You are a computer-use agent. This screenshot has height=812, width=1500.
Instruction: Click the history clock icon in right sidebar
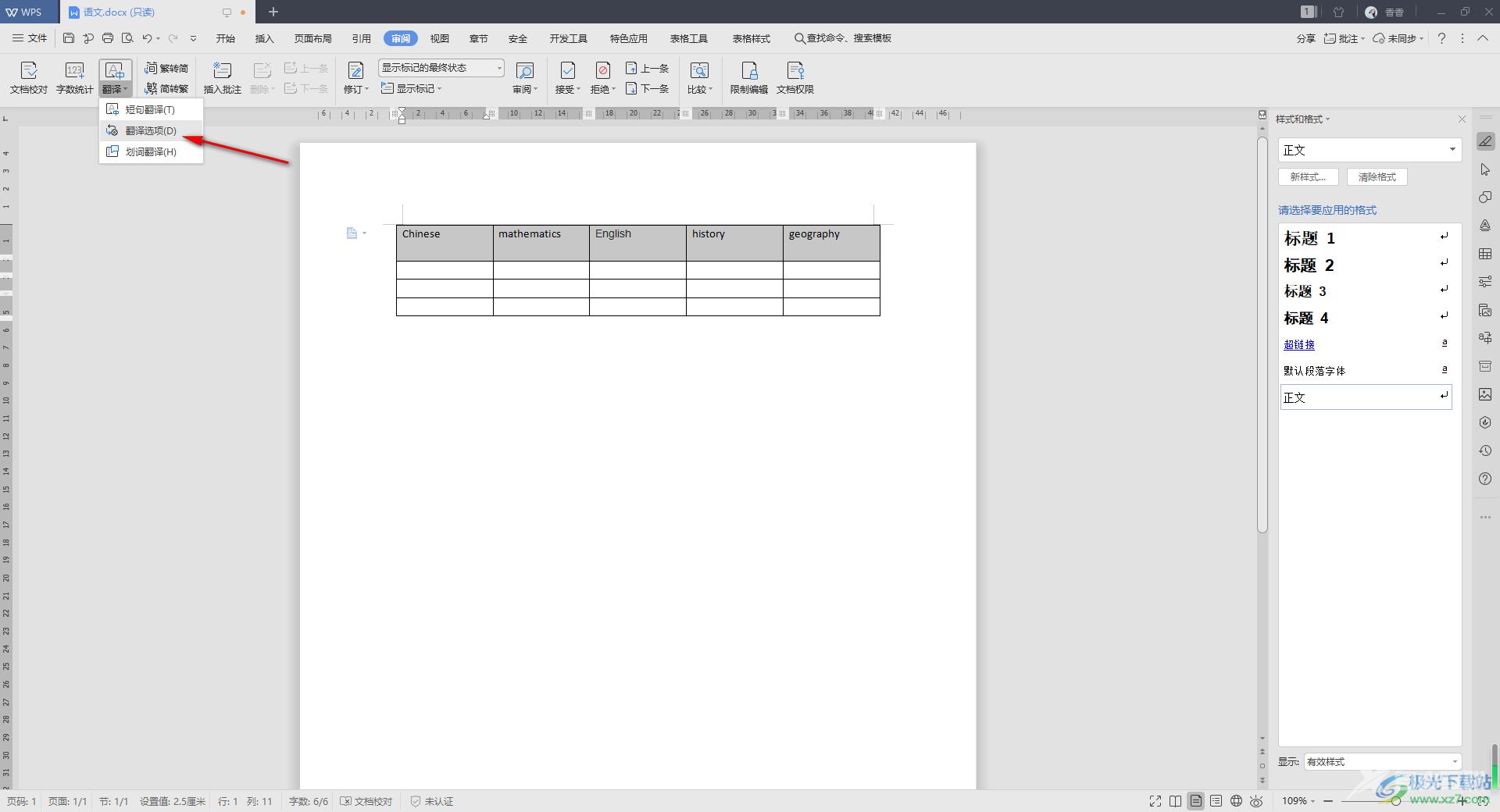pyautogui.click(x=1485, y=451)
